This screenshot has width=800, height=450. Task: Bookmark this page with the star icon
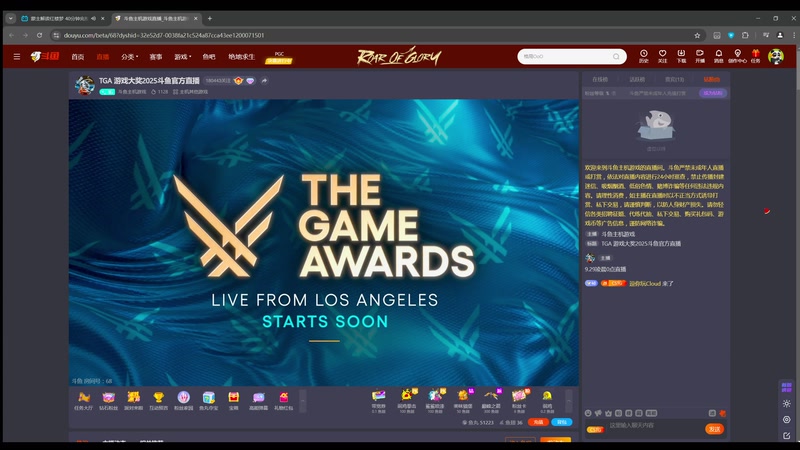697,35
